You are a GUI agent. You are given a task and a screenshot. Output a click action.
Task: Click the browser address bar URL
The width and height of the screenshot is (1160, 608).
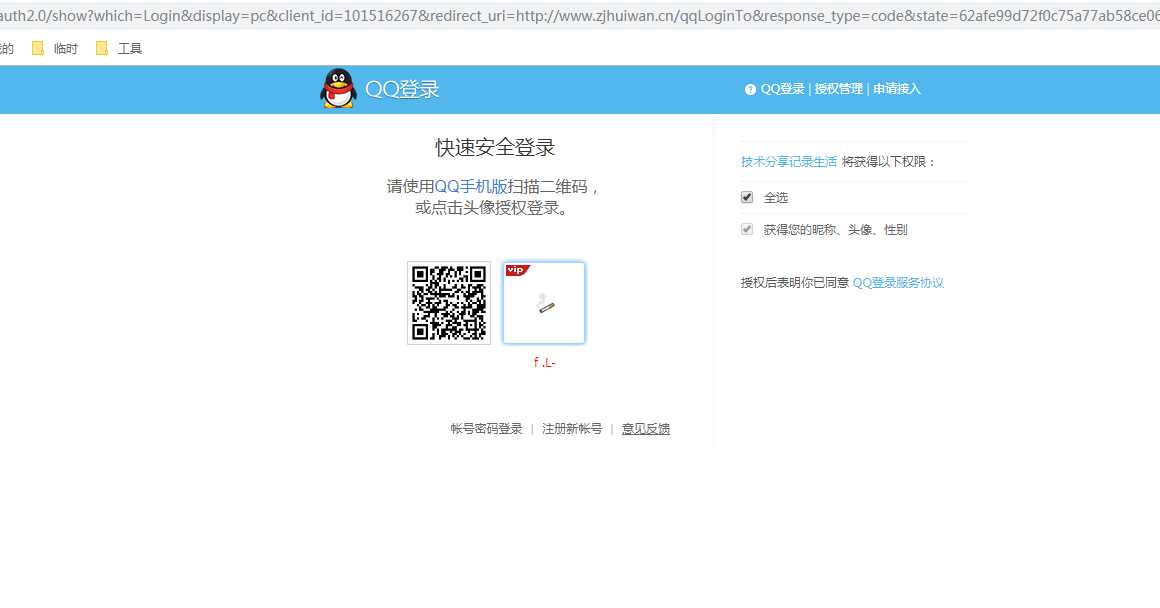coord(580,16)
